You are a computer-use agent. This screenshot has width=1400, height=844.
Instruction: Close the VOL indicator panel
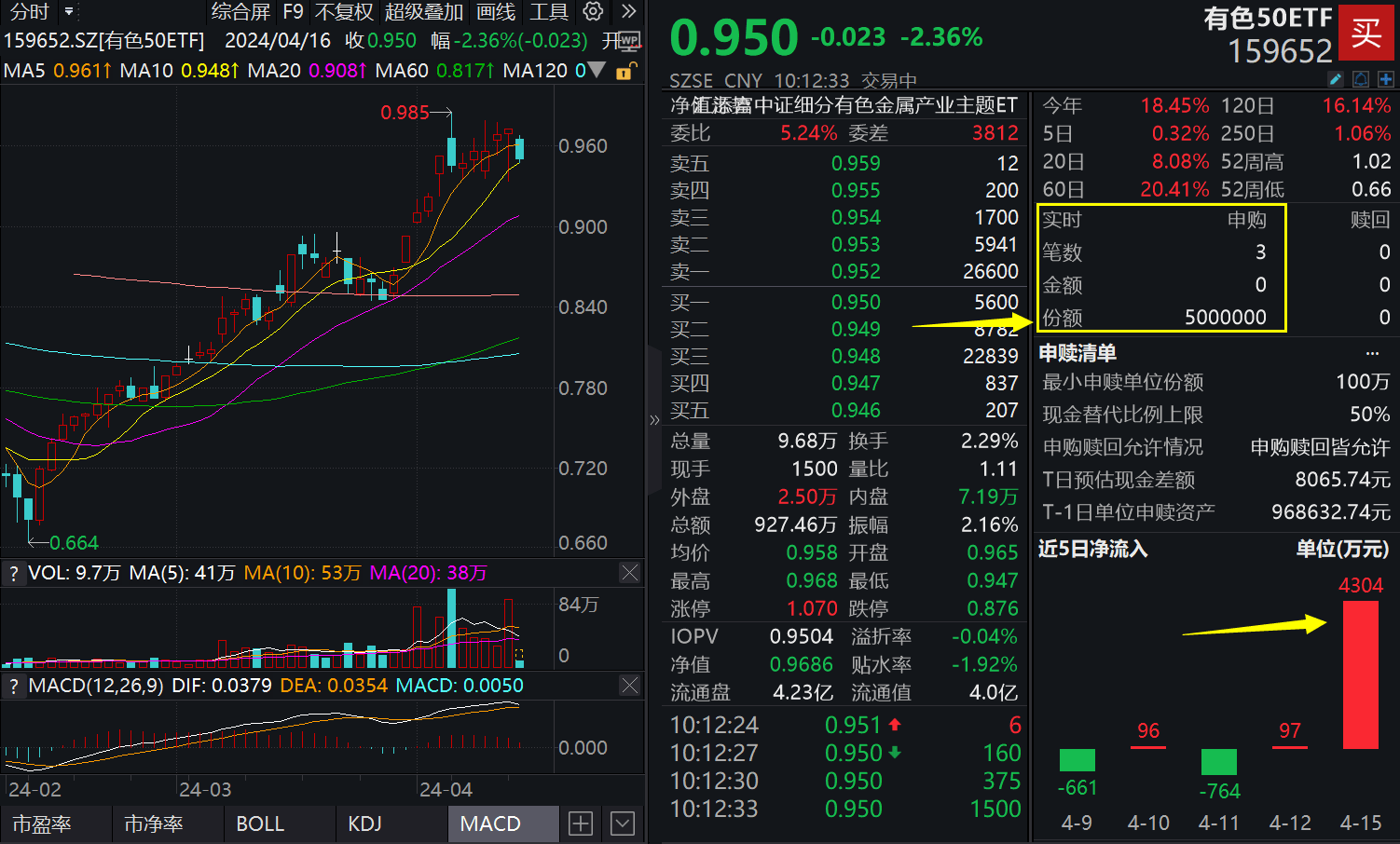point(630,573)
